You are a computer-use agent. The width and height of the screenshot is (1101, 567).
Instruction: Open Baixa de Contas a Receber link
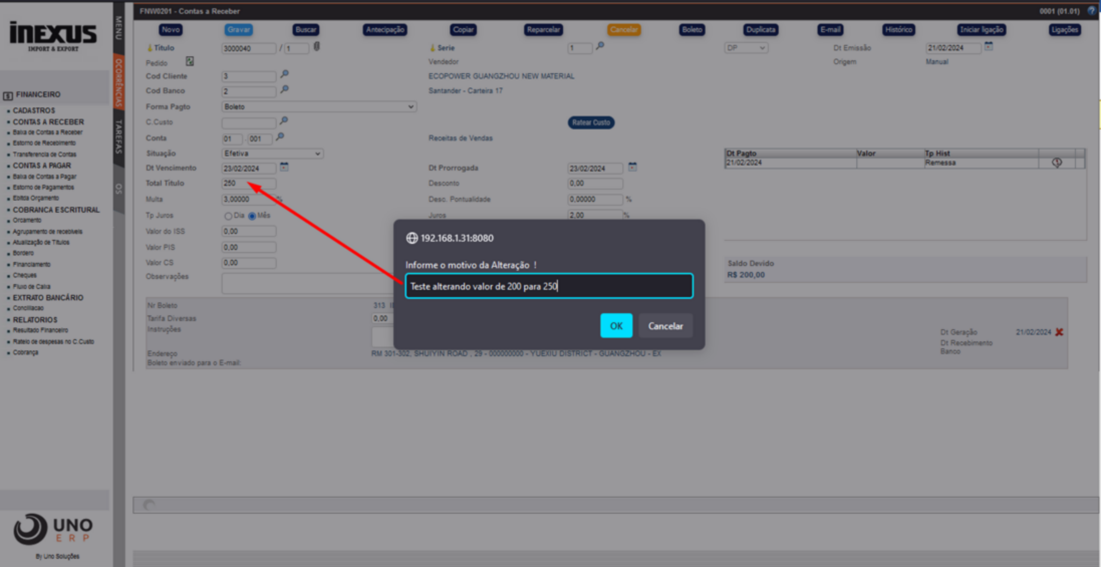tap(47, 132)
